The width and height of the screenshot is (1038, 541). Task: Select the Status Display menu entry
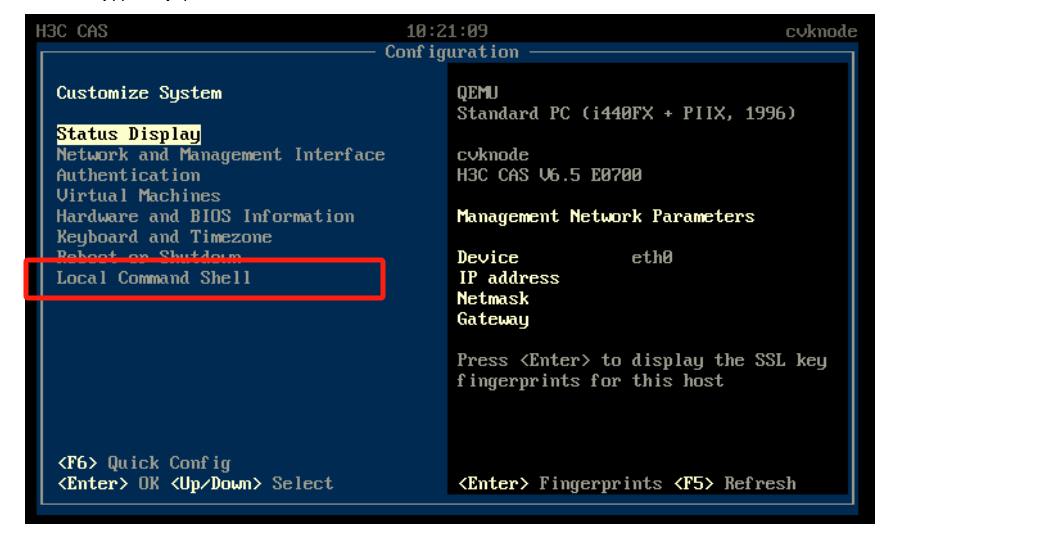(128, 134)
